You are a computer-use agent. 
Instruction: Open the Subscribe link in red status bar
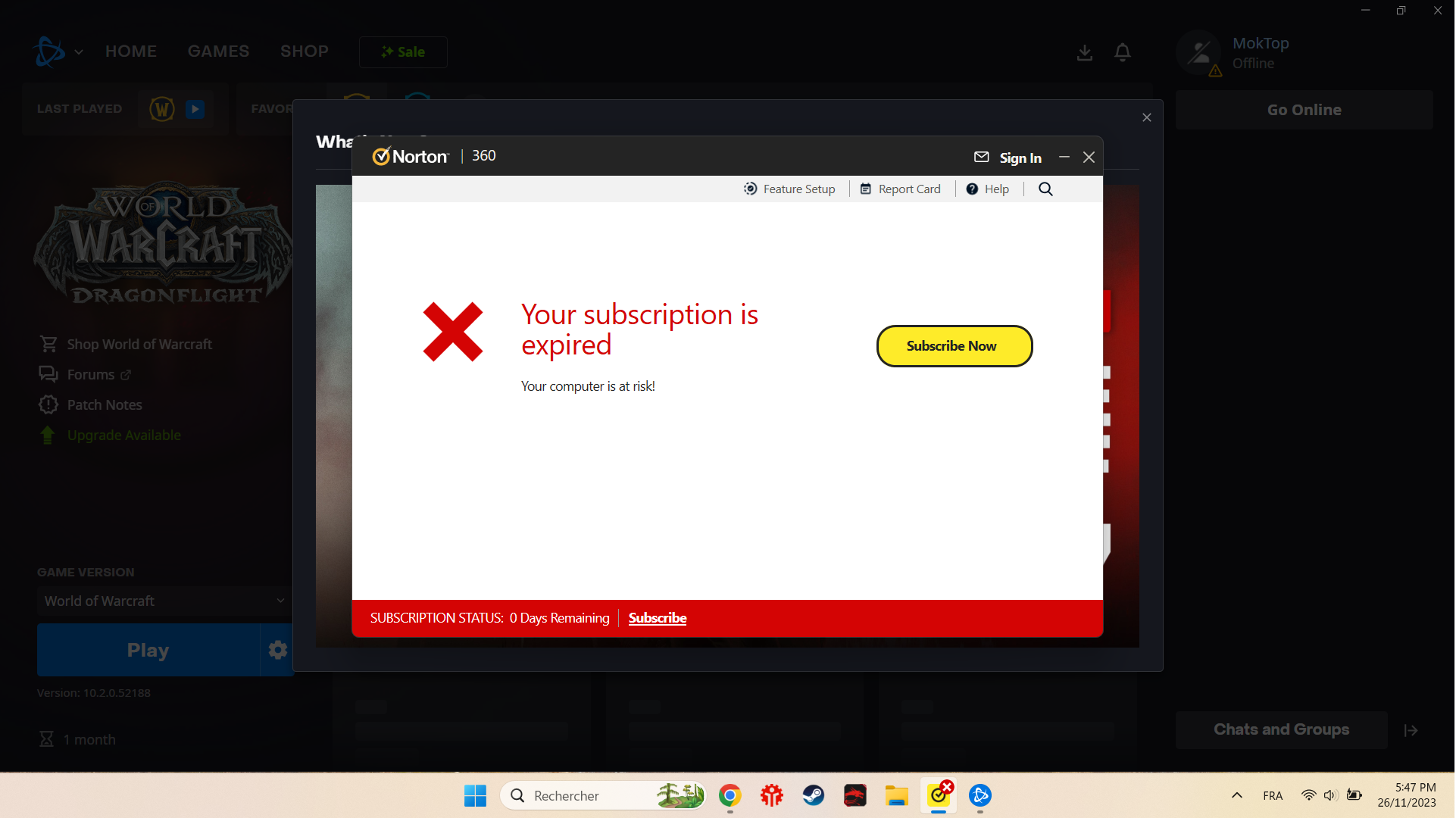point(658,618)
